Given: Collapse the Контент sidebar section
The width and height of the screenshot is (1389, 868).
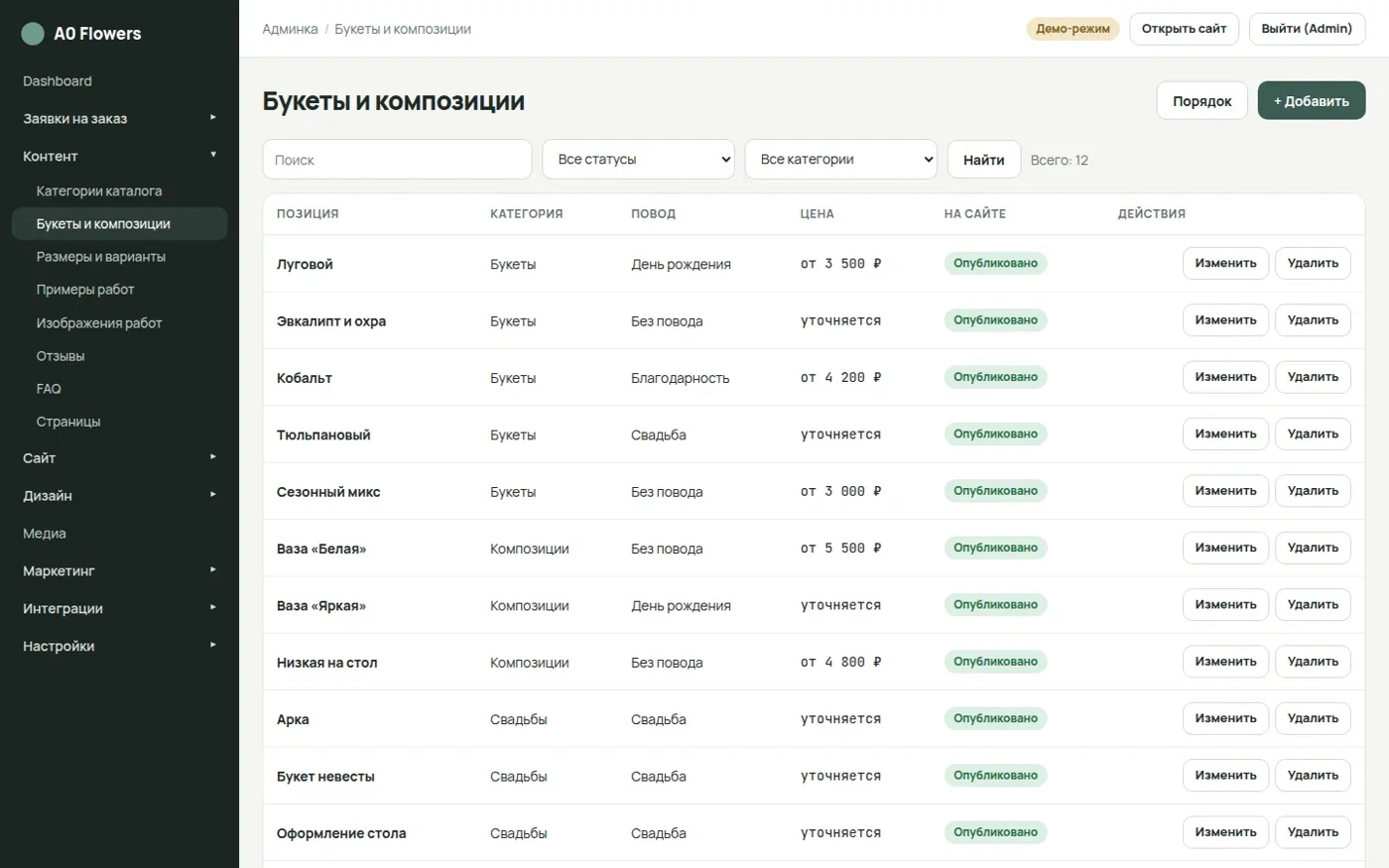Looking at the screenshot, I should click(119, 156).
